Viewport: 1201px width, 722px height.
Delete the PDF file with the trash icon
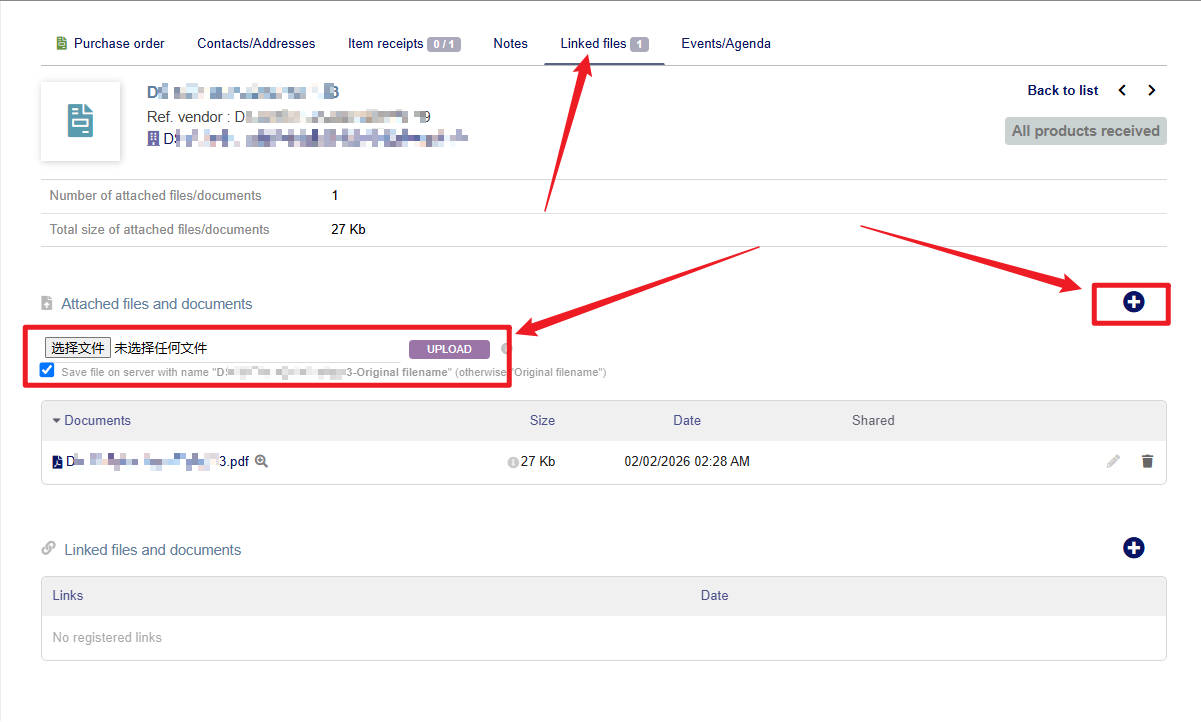pyautogui.click(x=1147, y=461)
